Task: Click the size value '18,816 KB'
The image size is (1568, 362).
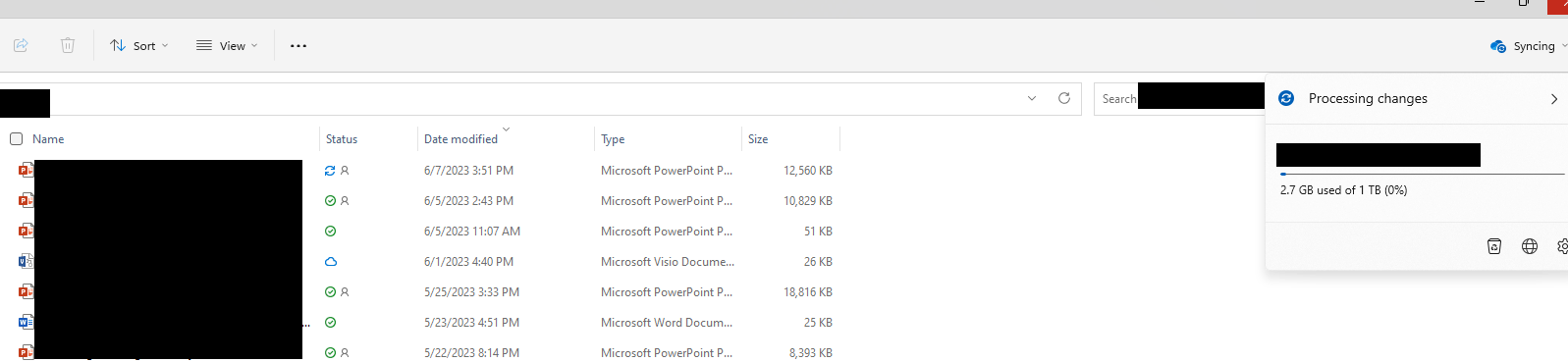Action: [808, 292]
